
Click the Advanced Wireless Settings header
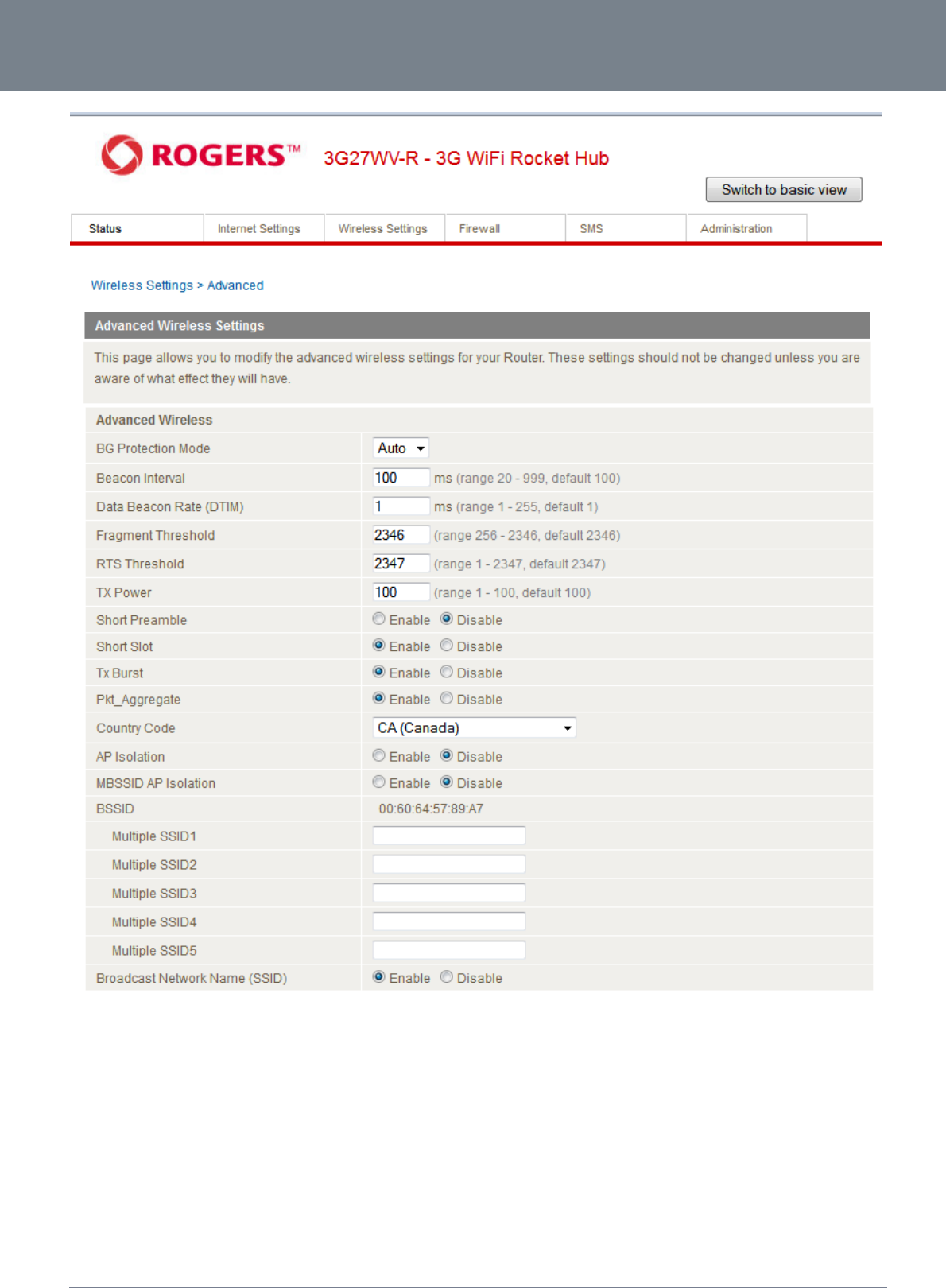477,325
